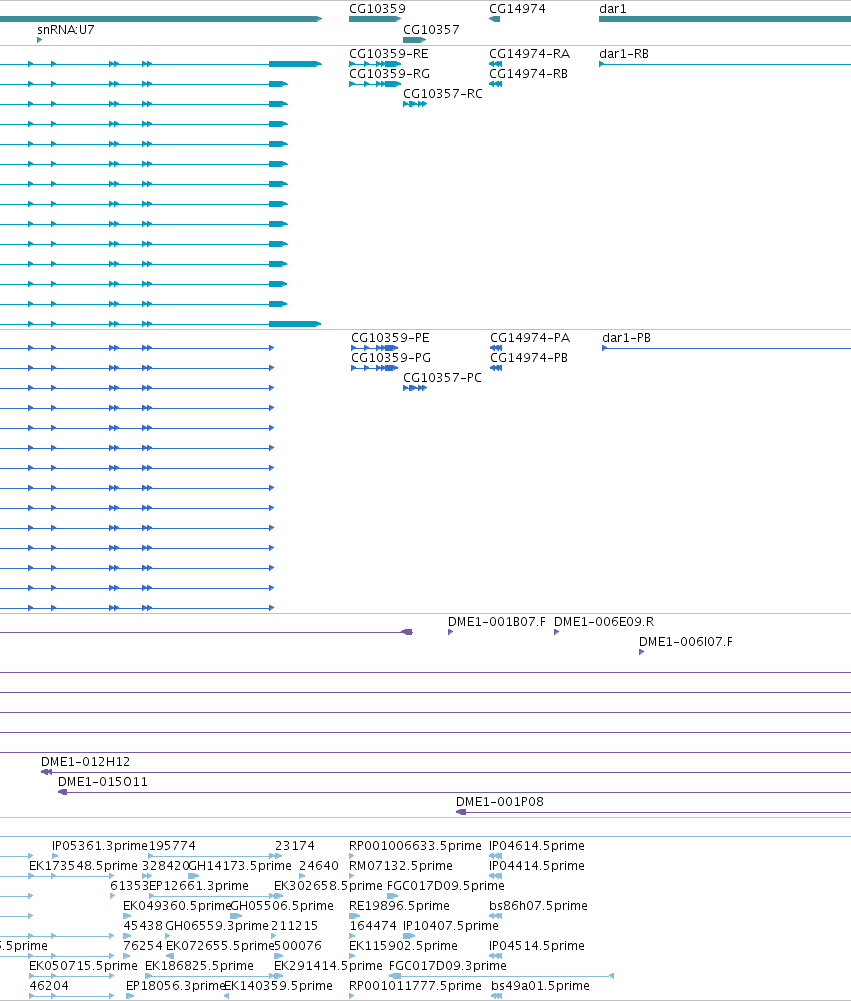Screen dimensions: 851x1001
Task: Open EST EK115902.5prime
Action: point(403,945)
